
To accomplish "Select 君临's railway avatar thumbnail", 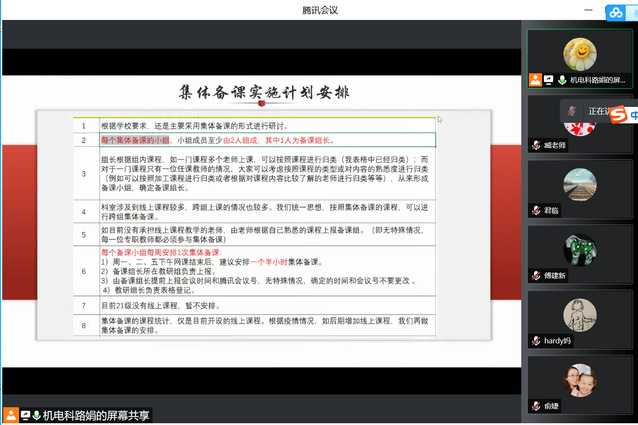I will point(580,185).
